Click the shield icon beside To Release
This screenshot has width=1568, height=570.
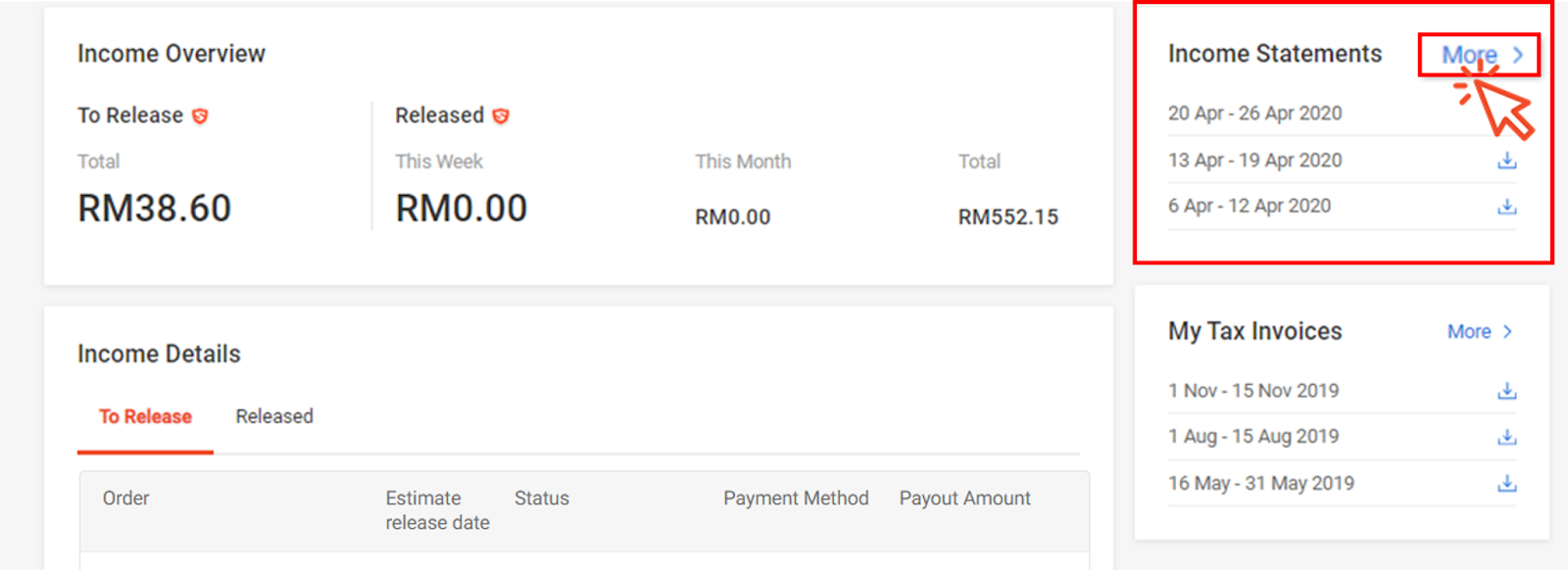click(x=200, y=115)
